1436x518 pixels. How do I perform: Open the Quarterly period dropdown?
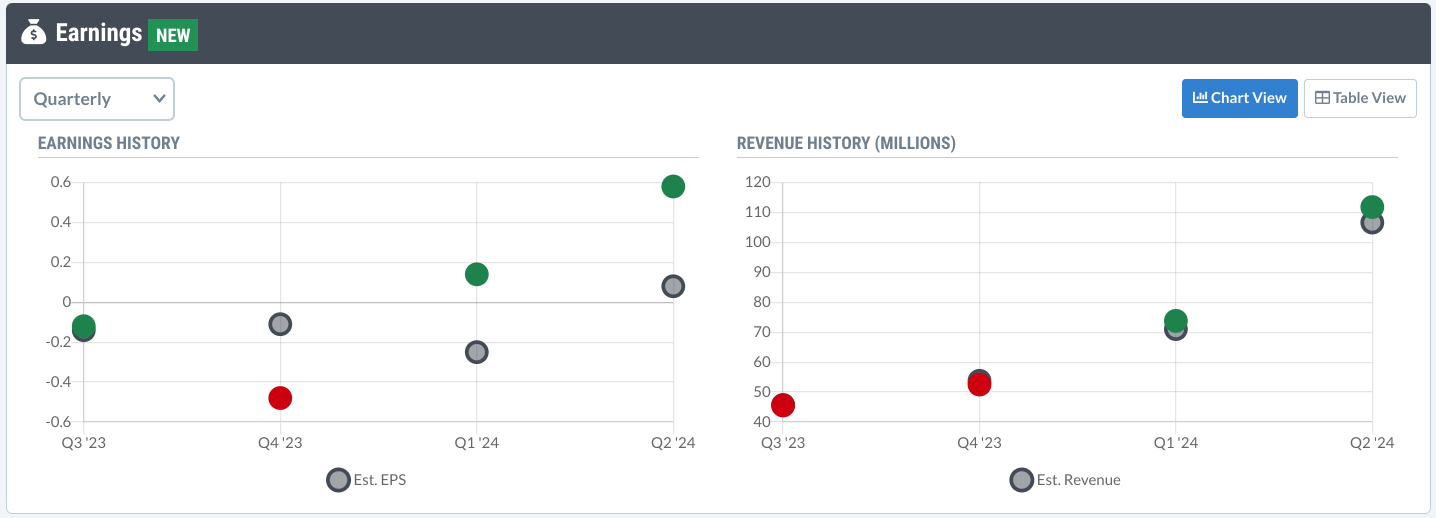pos(97,99)
